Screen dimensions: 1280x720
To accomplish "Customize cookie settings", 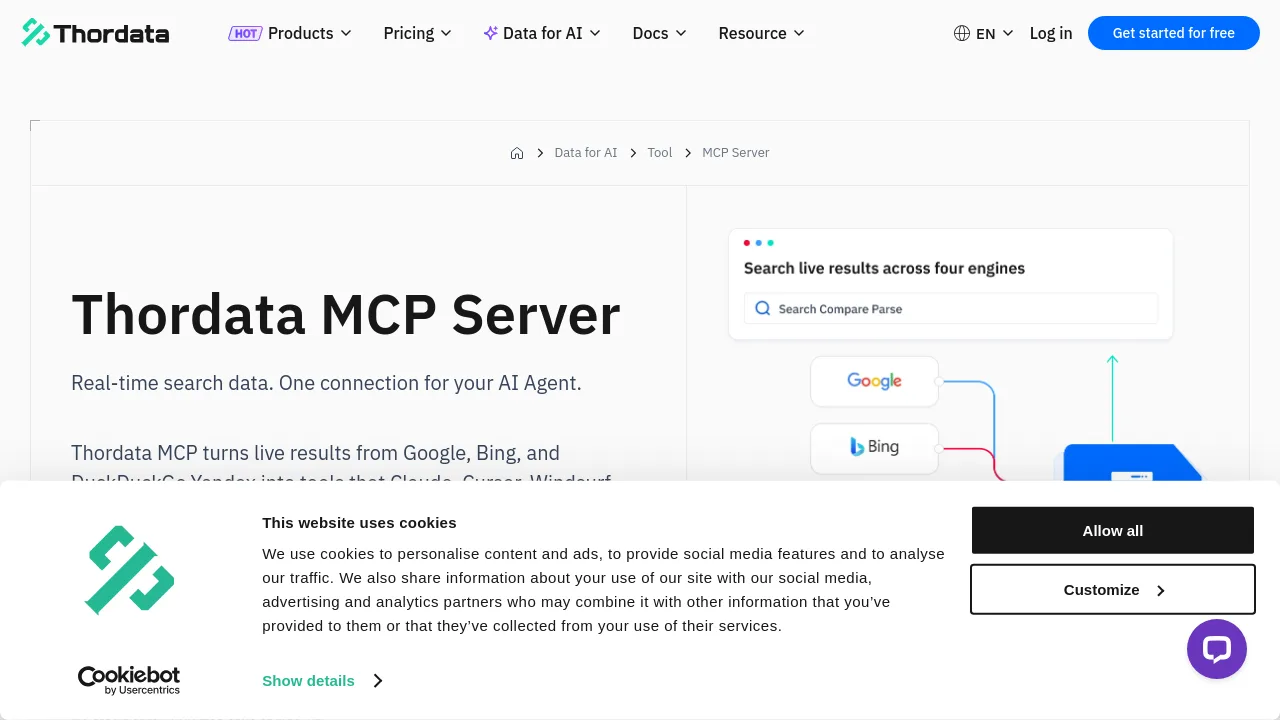I will pos(1113,590).
